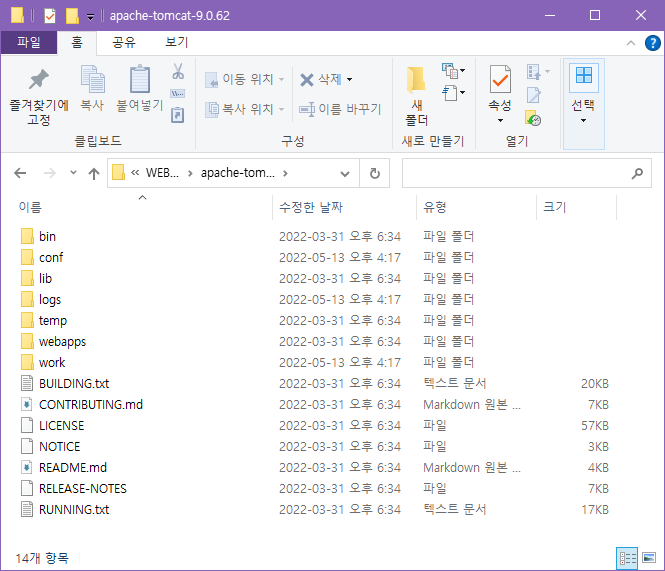Select the CONTRIBUTING.md file icon

pyautogui.click(x=27, y=404)
